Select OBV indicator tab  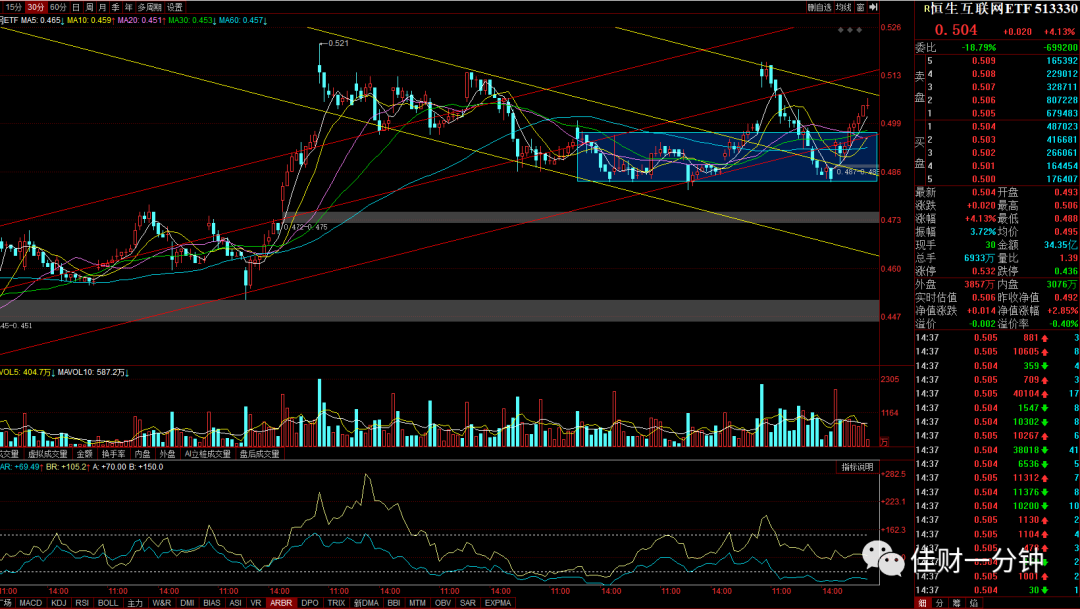(x=443, y=603)
